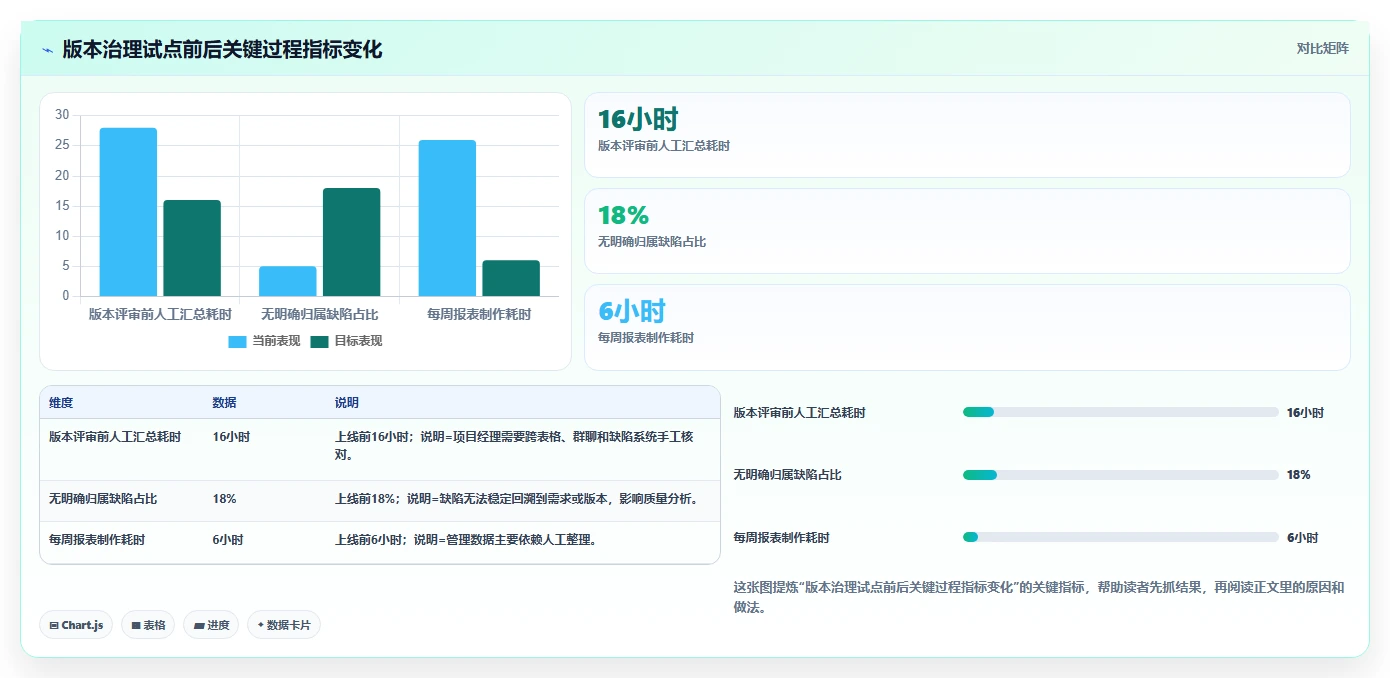The width and height of the screenshot is (1390, 678).
Task: Click the 维度 column header
Action: click(x=61, y=403)
